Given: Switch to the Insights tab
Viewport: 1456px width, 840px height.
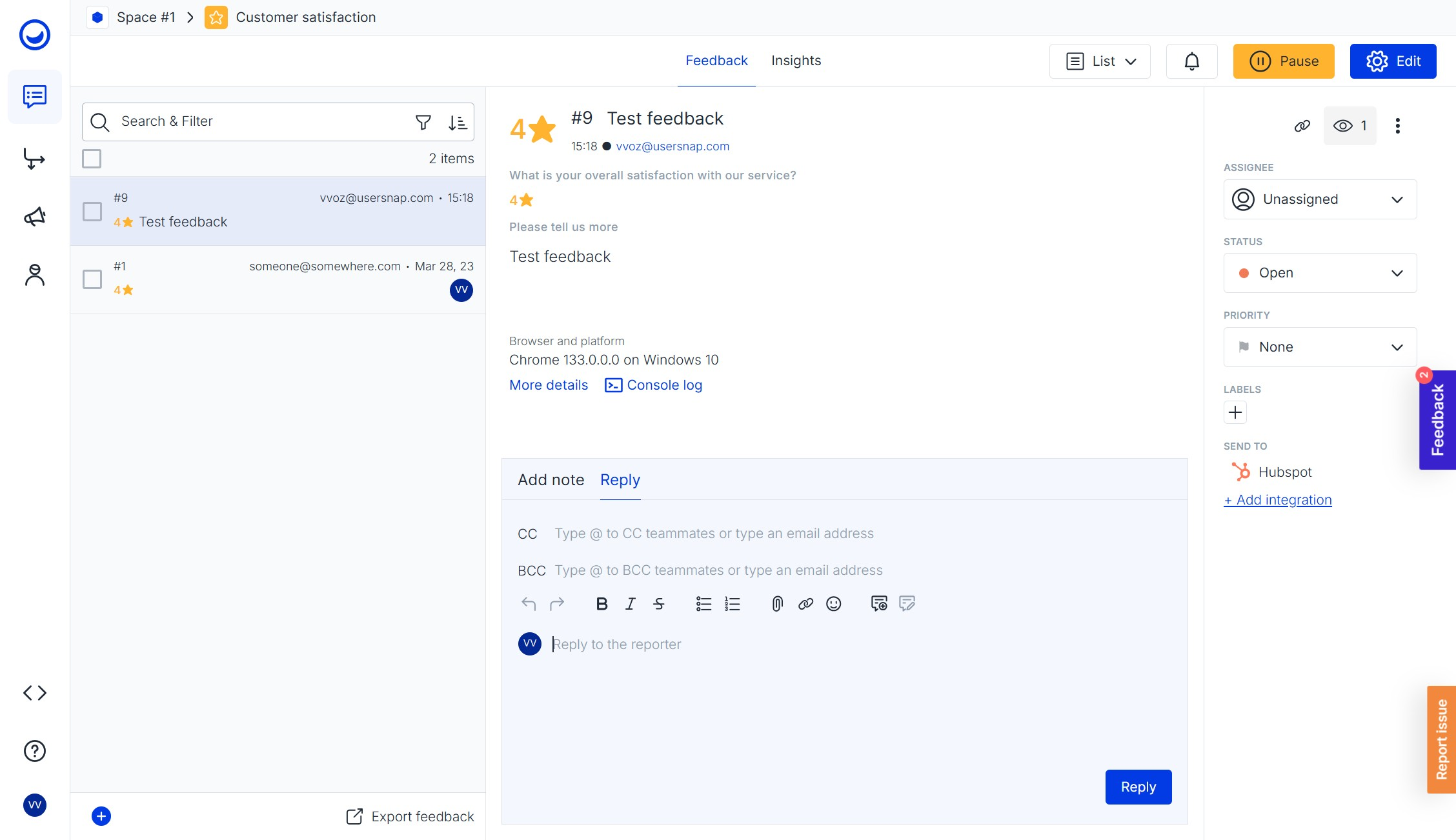Looking at the screenshot, I should [796, 61].
